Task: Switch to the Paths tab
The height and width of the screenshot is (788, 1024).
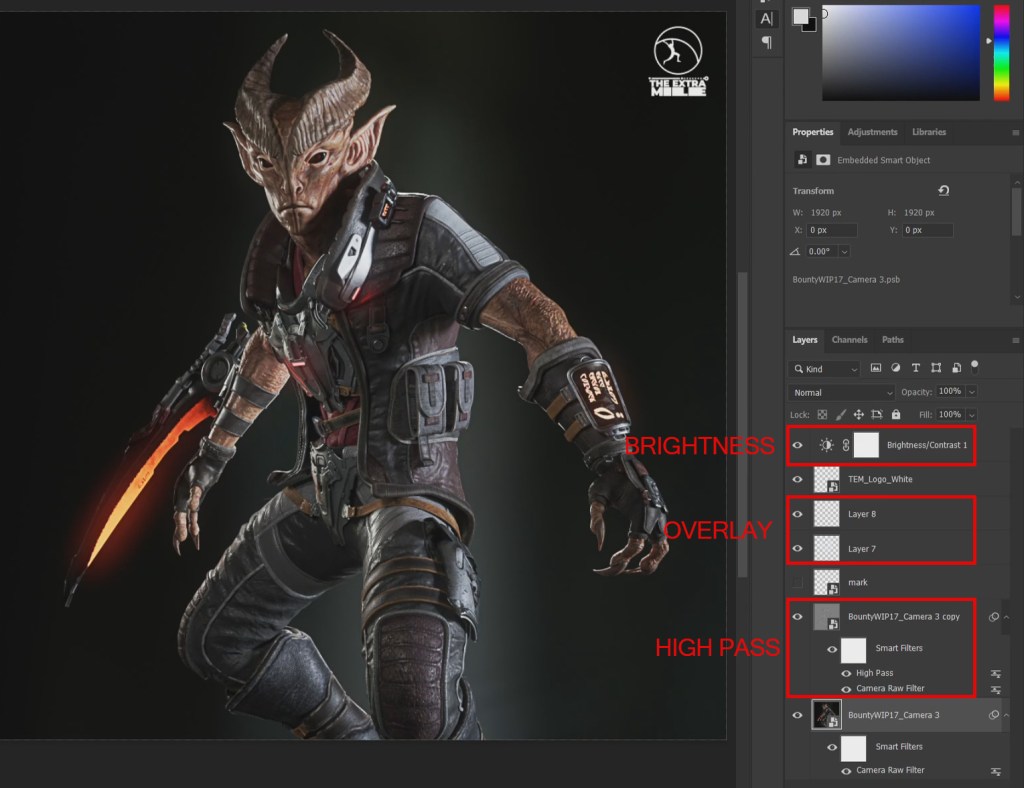Action: point(893,339)
